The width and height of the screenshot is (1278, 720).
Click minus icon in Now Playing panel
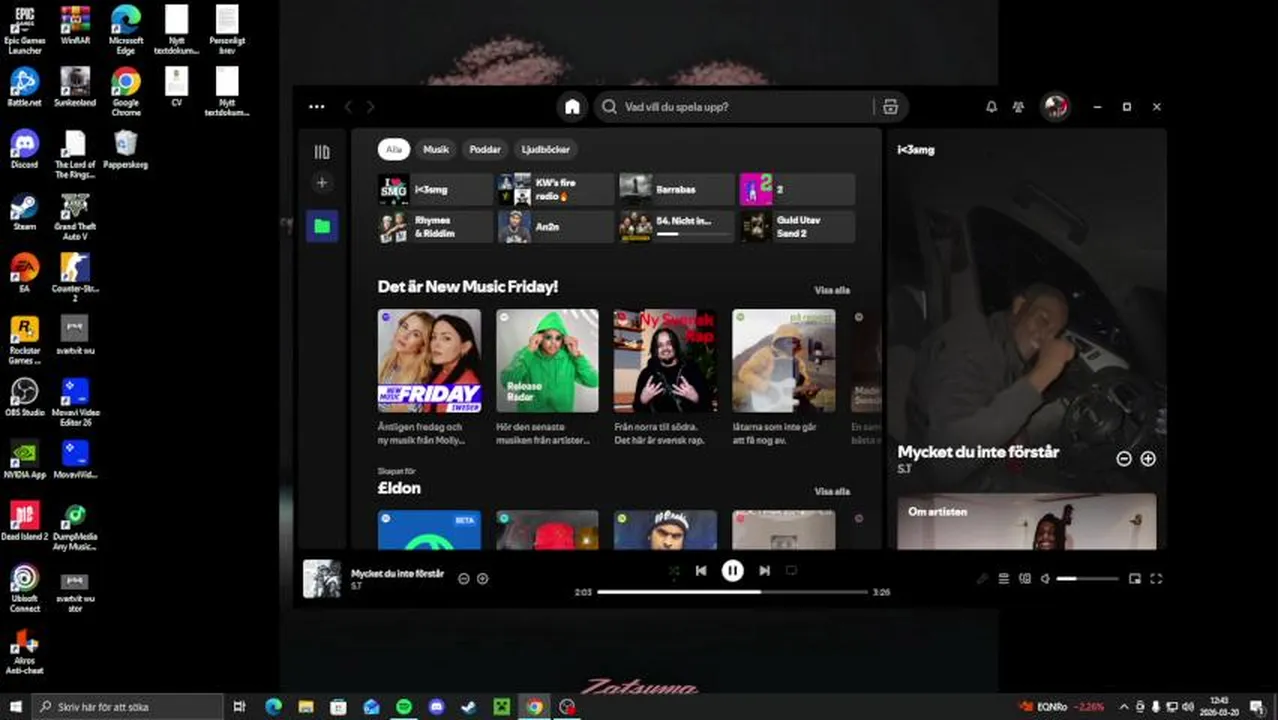tap(1124, 458)
